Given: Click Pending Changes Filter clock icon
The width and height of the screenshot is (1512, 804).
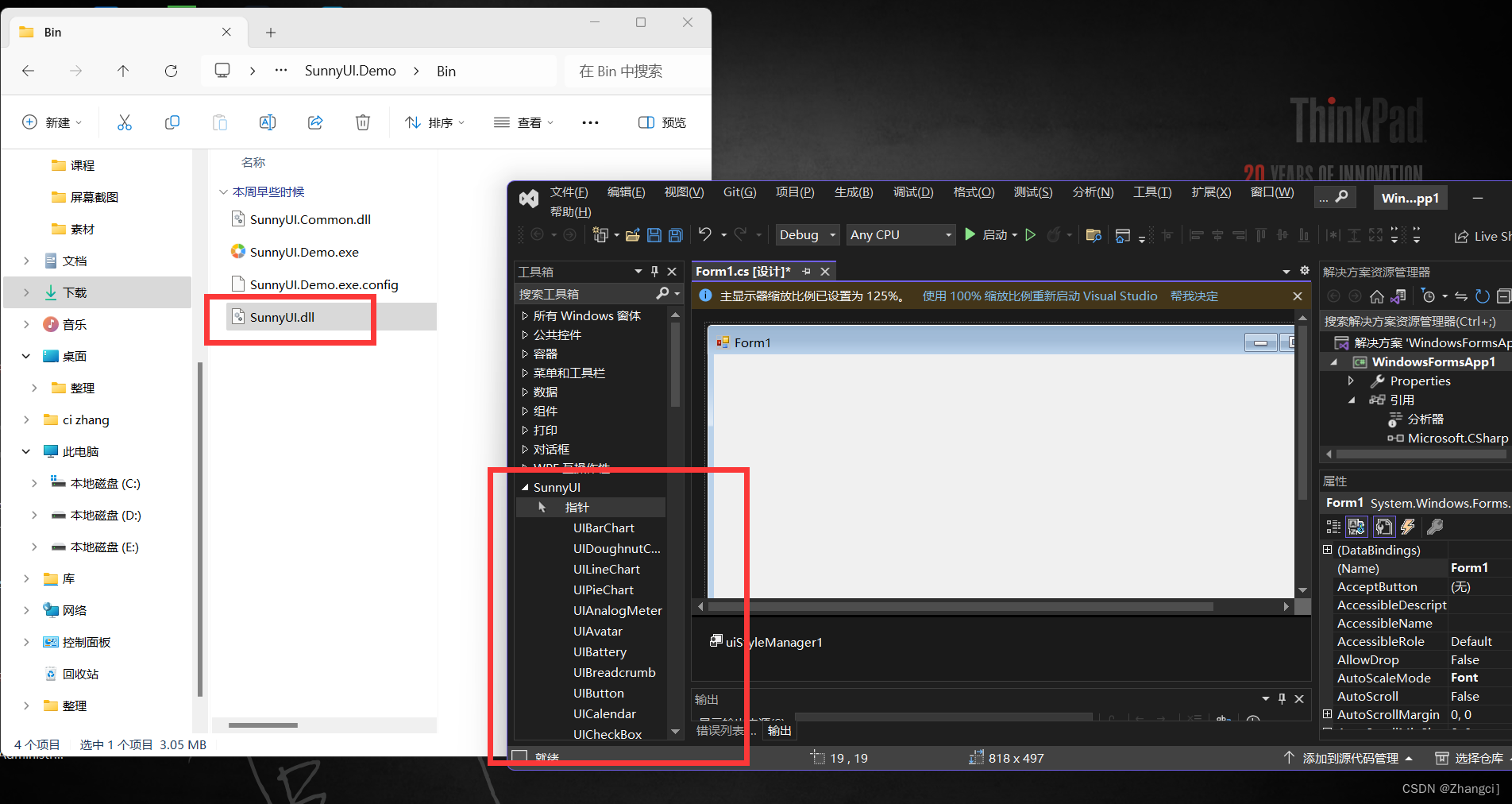Looking at the screenshot, I should pyautogui.click(x=1429, y=296).
